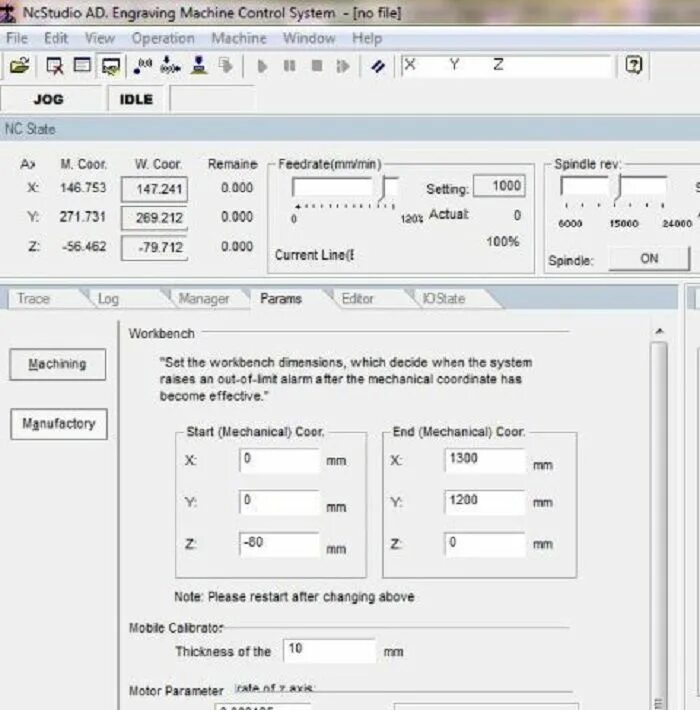Image resolution: width=700 pixels, height=710 pixels.
Task: Click the NcStudio application title icon
Action: pyautogui.click(x=8, y=12)
